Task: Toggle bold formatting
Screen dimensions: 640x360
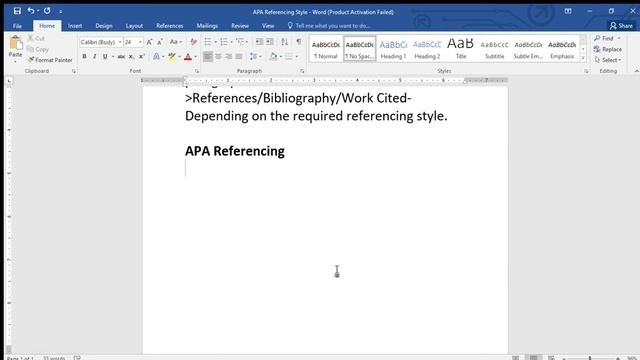Action: 84,57
